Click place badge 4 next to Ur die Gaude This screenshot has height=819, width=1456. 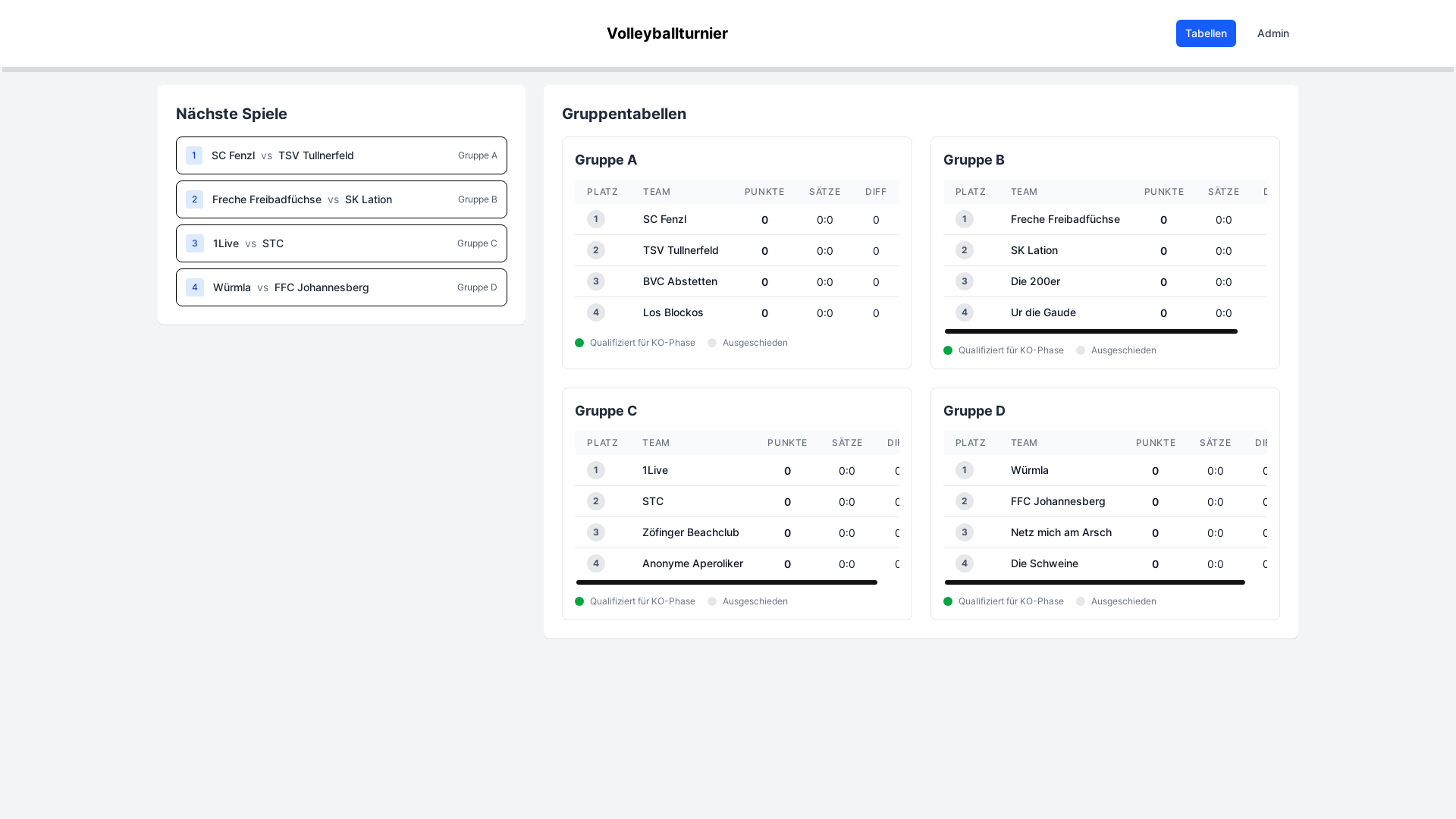coord(965,312)
